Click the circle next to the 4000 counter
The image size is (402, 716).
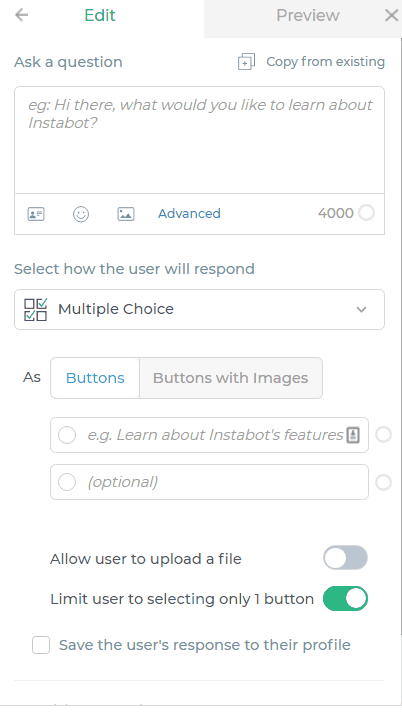(x=366, y=213)
